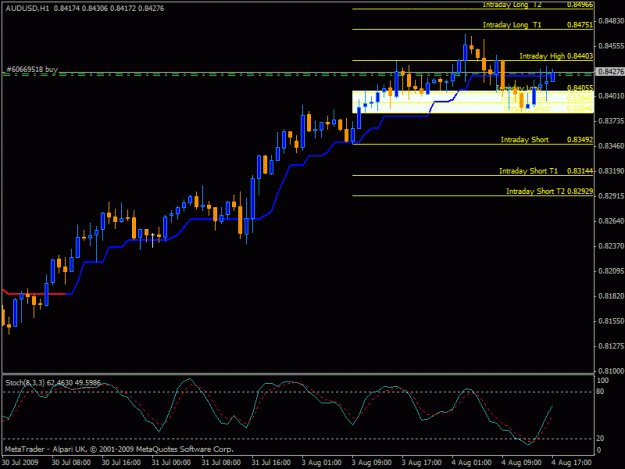This screenshot has width=625, height=469.
Task: Click the 0.84055 intraday level value
Action: click(580, 88)
